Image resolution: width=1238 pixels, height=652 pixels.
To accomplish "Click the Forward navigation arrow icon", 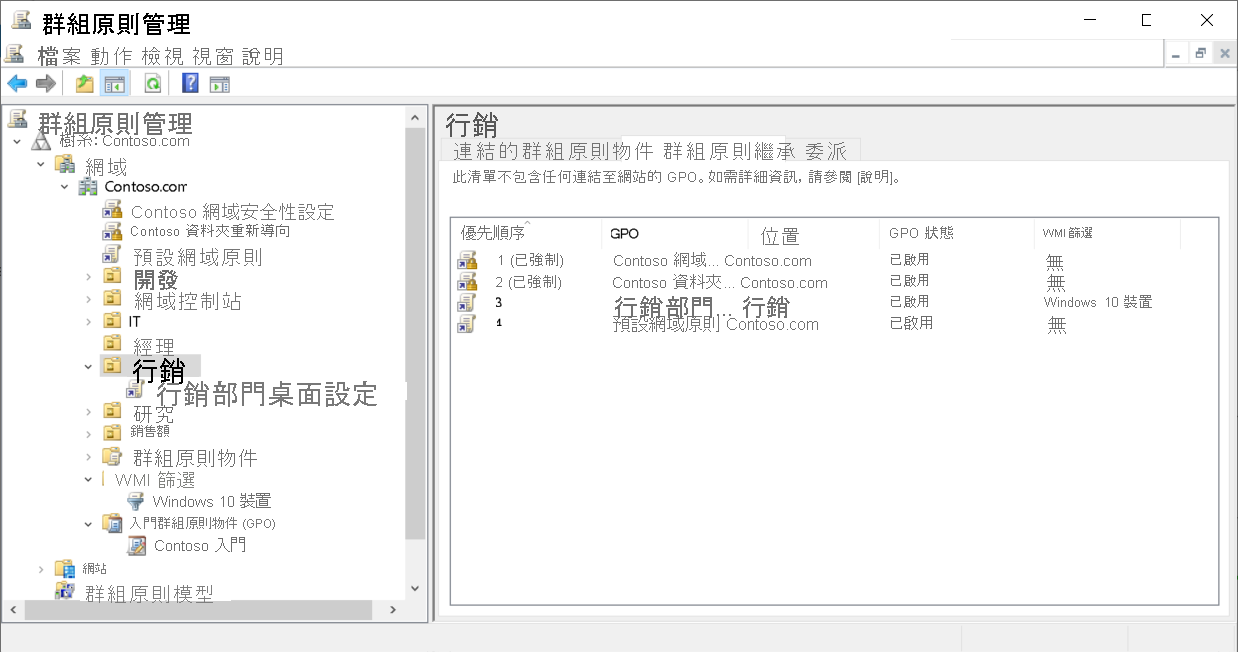I will tap(44, 83).
